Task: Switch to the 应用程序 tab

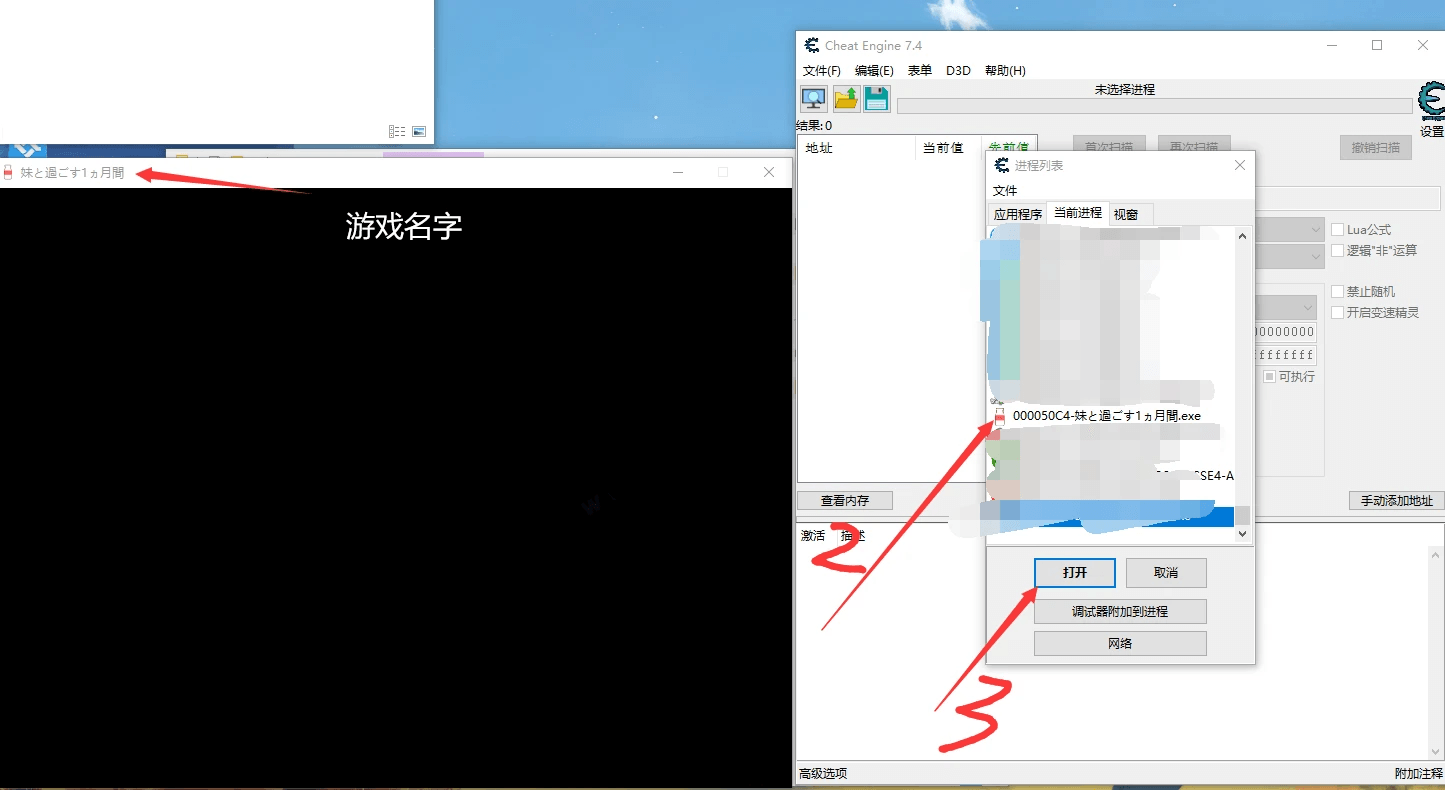Action: point(1017,214)
